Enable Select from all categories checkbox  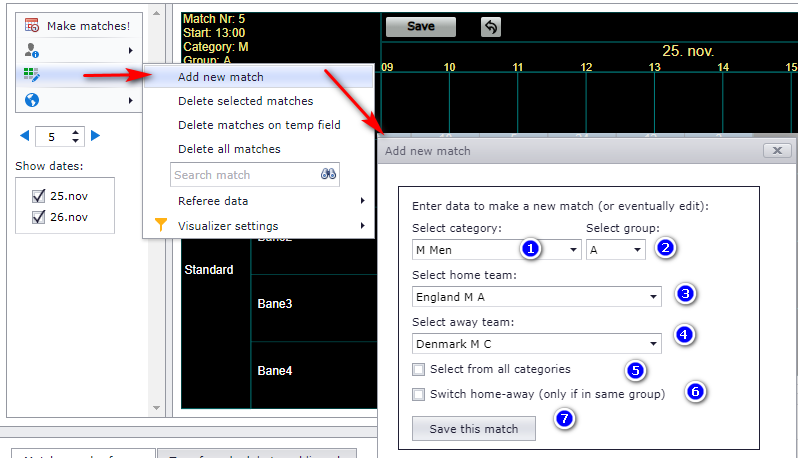tap(418, 369)
